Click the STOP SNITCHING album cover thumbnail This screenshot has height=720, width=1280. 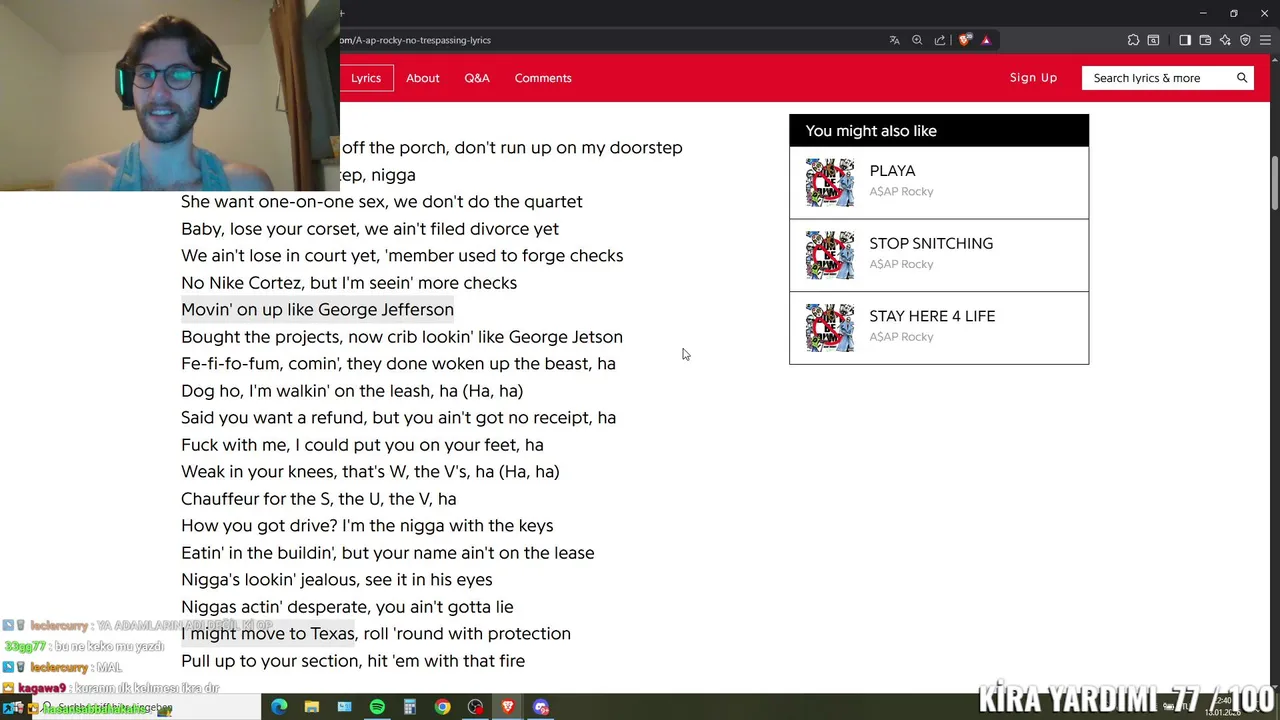830,255
